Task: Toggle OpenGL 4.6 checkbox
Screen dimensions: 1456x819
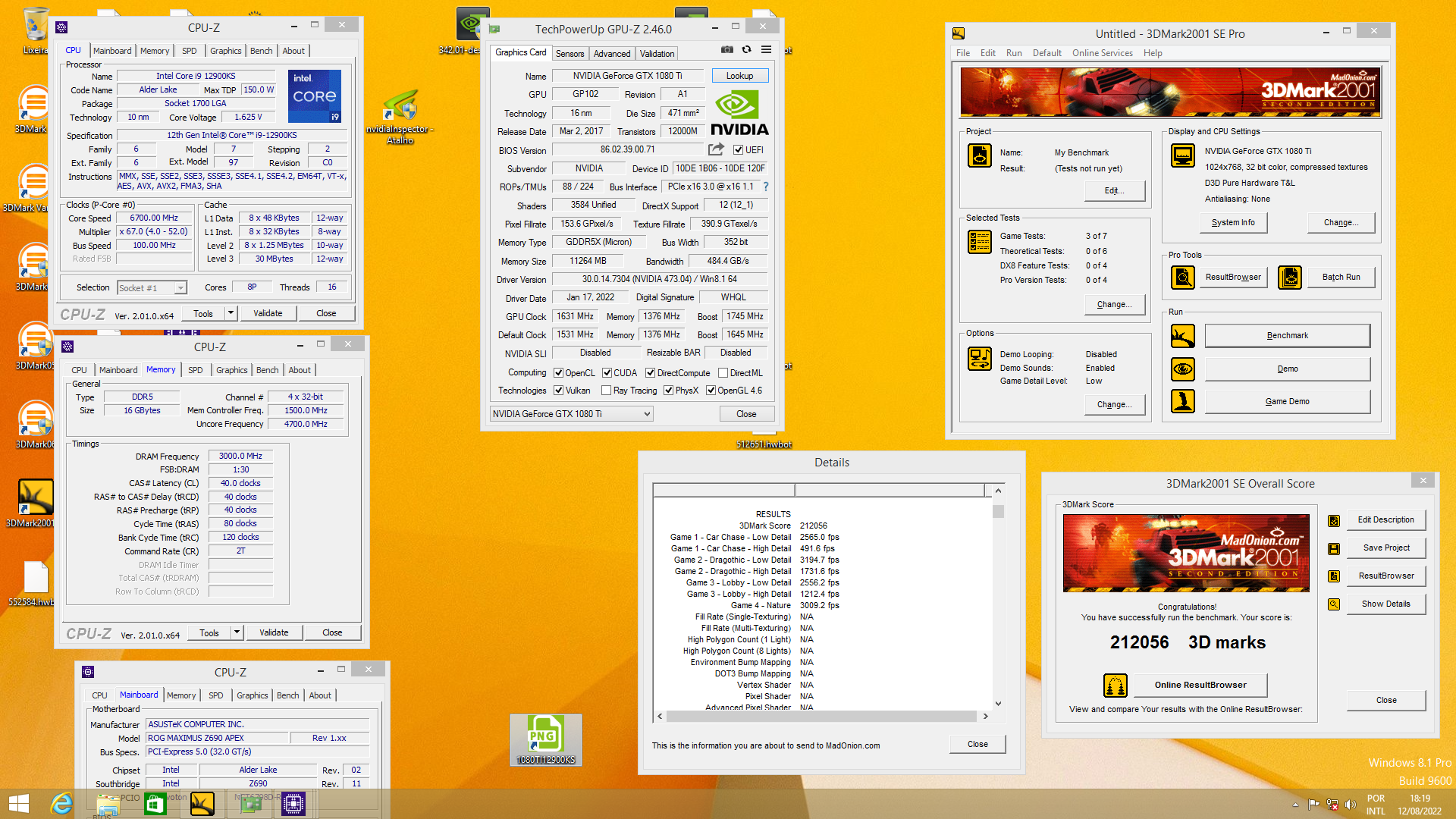Action: [x=711, y=391]
